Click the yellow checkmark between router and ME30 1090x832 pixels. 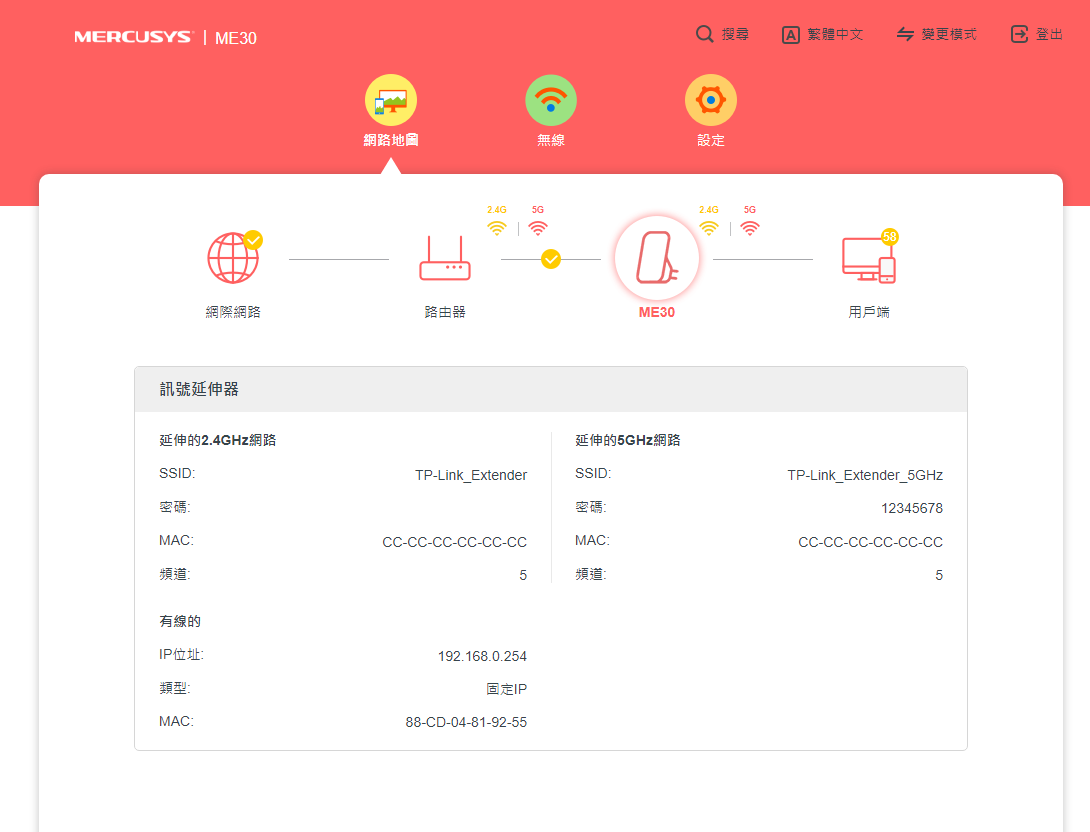pos(551,259)
